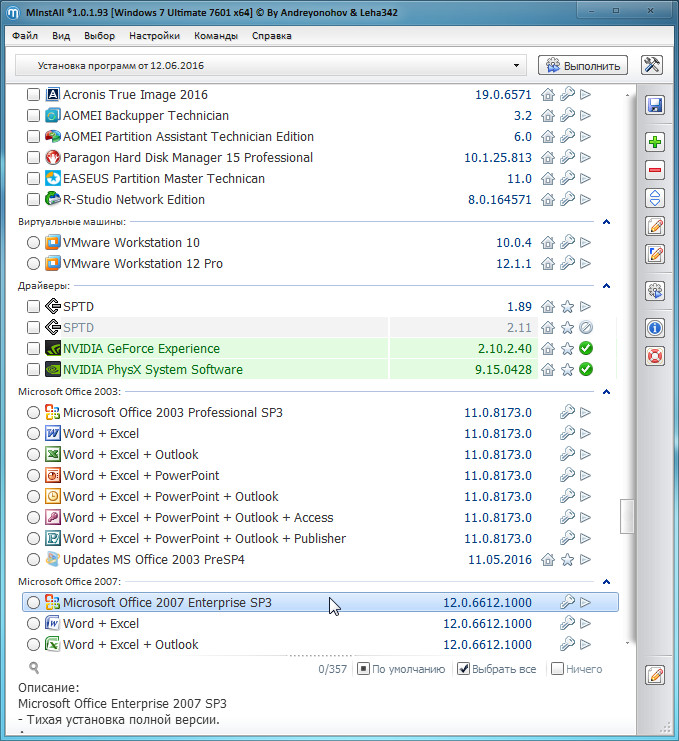Viewport: 679px width, 741px height.
Task: Open the 'Вид' menu
Action: (x=61, y=36)
